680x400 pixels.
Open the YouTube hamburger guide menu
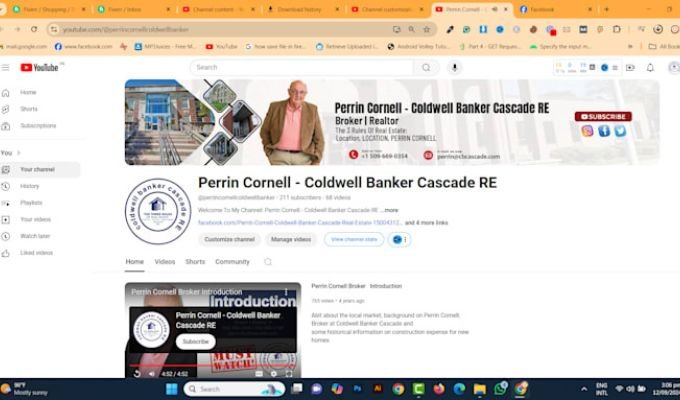click(6, 67)
